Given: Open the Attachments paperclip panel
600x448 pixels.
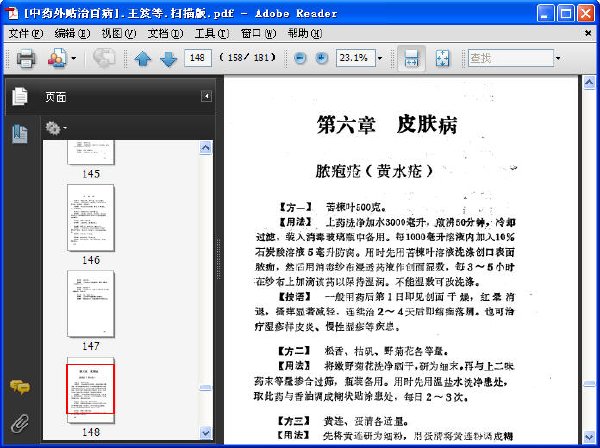Looking at the screenshot, I should pos(20,423).
